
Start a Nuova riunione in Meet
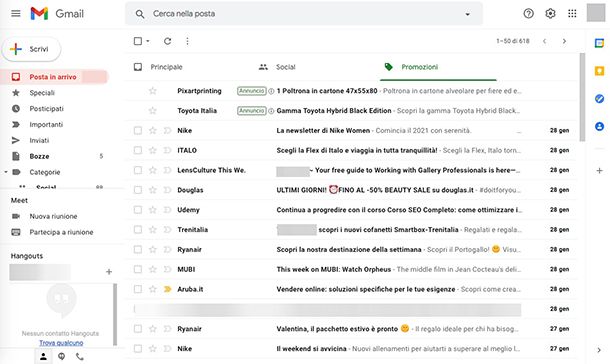coord(54,216)
